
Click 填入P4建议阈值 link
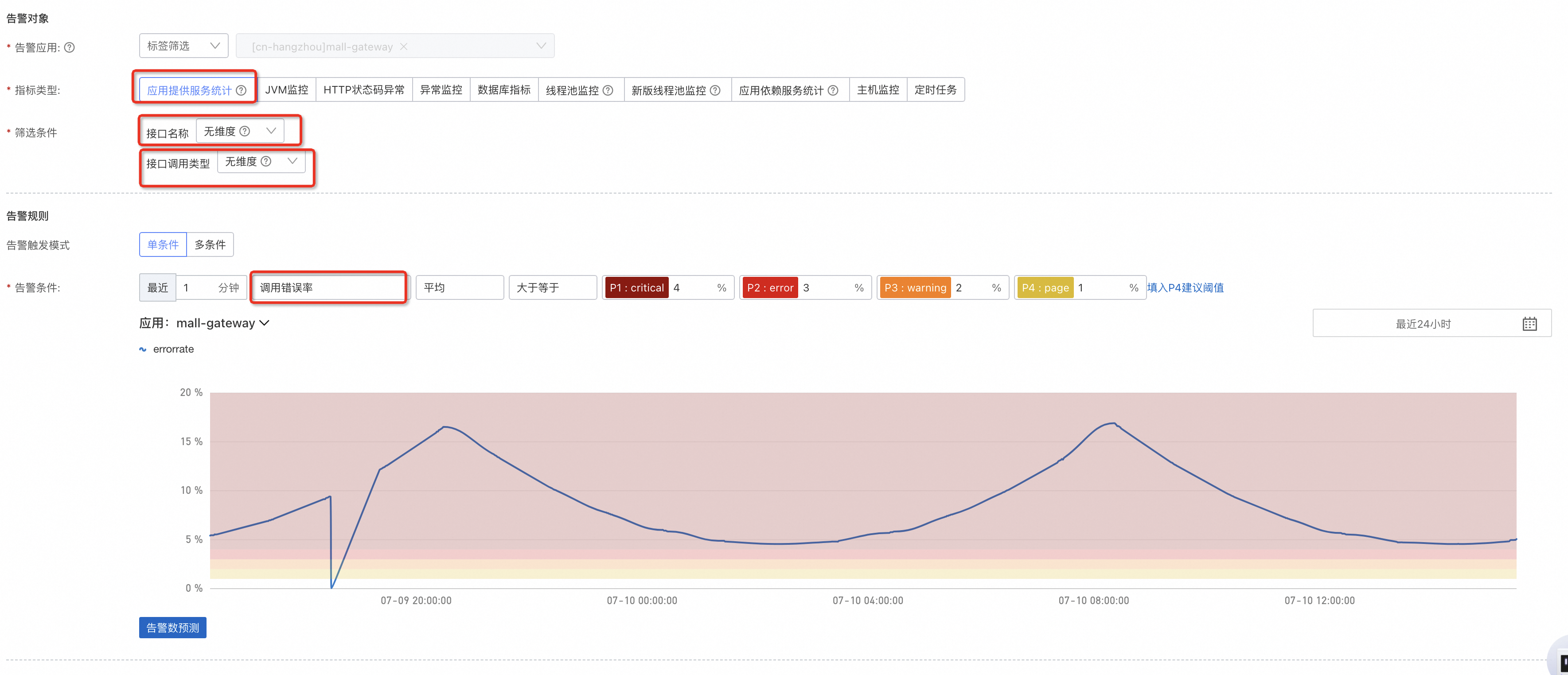tap(1185, 287)
